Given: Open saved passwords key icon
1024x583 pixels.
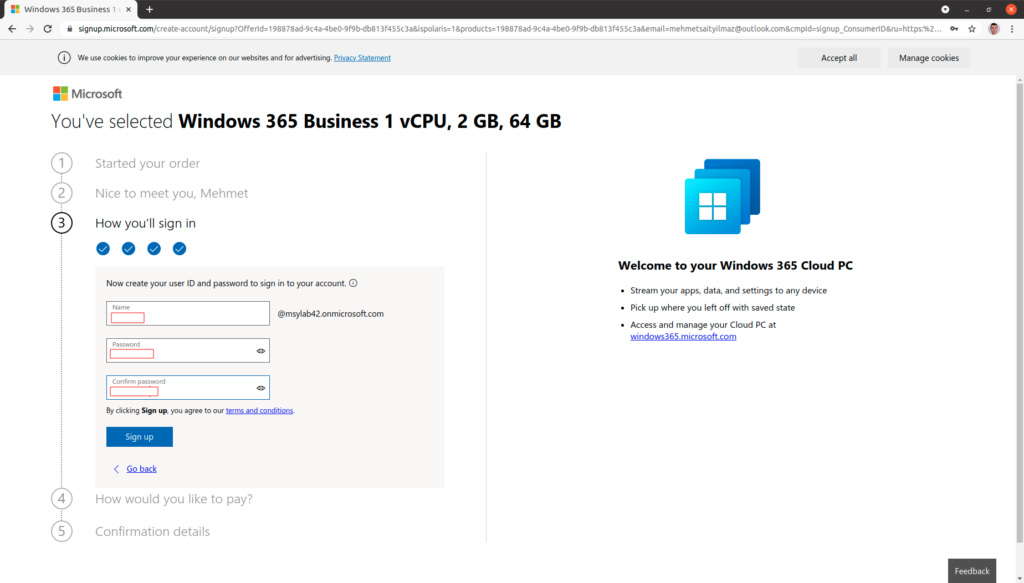Looking at the screenshot, I should tap(954, 29).
